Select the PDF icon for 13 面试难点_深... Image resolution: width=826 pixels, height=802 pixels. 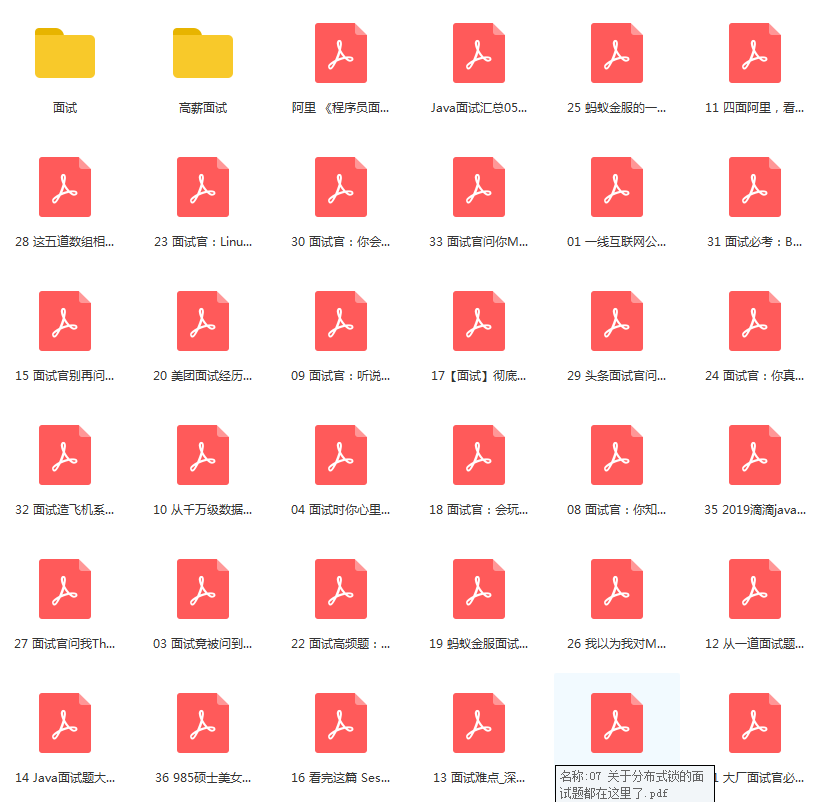click(x=479, y=722)
